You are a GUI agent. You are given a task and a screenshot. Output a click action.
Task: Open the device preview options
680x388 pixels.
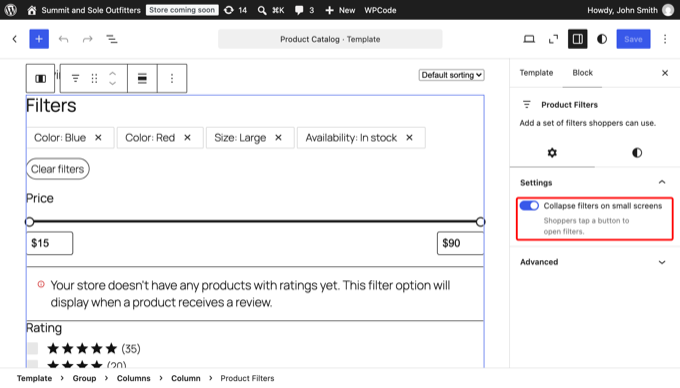click(529, 39)
